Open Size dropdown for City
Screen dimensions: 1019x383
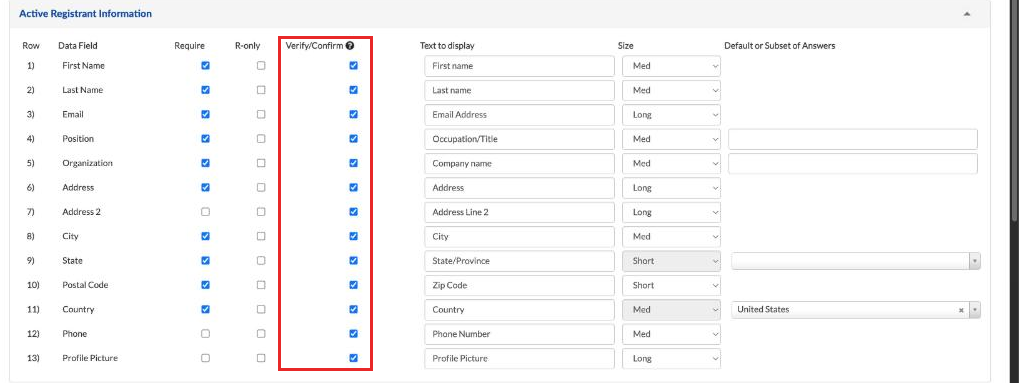click(x=671, y=237)
